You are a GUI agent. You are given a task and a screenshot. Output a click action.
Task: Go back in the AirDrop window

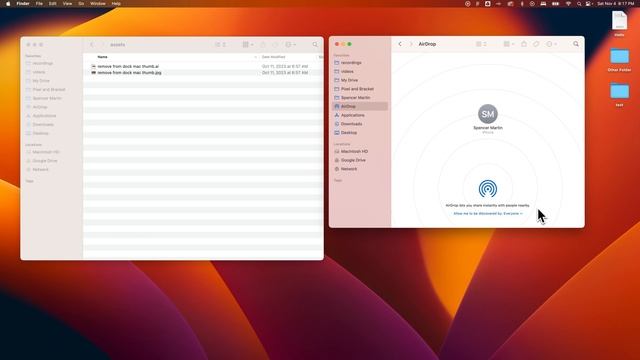[400, 44]
